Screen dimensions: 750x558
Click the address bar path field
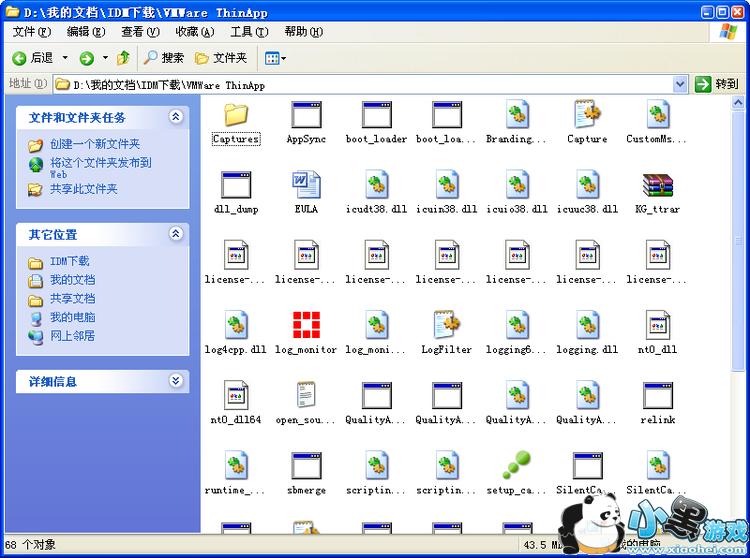click(x=364, y=85)
